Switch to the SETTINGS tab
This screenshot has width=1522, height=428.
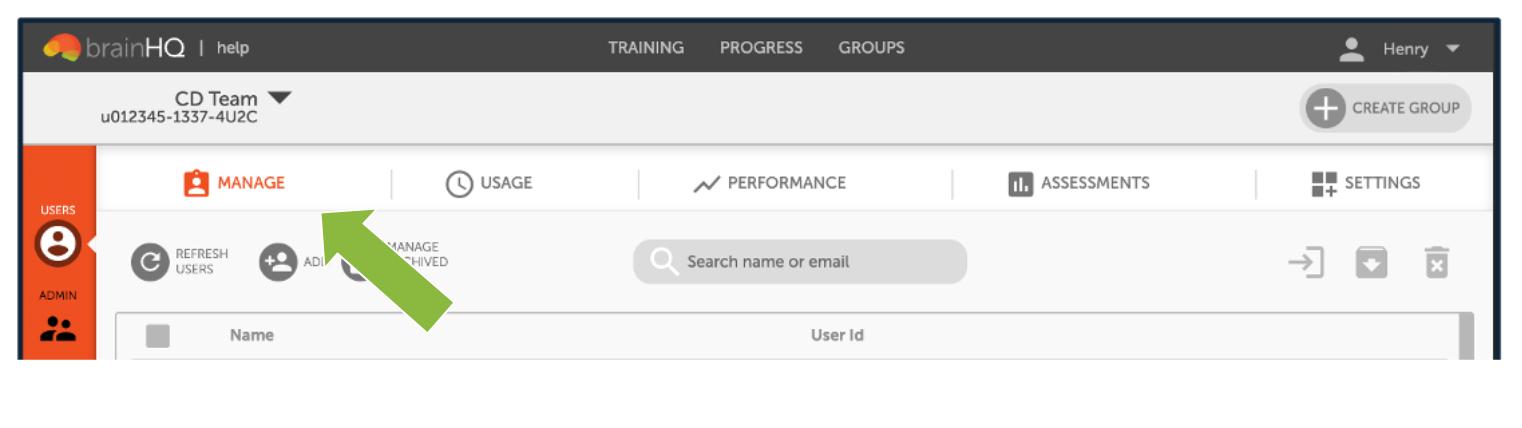tap(1365, 183)
